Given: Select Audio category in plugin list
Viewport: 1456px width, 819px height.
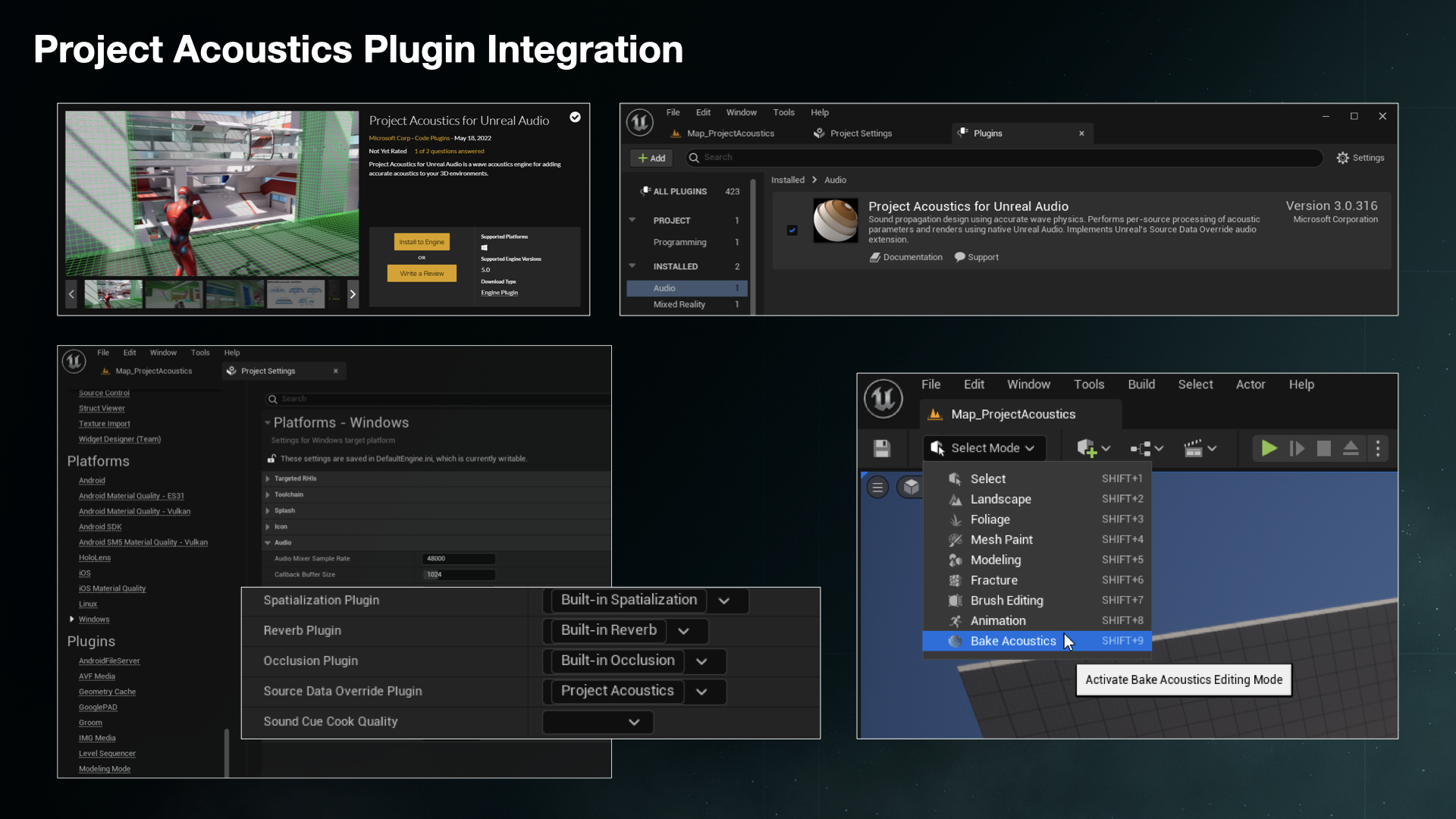Looking at the screenshot, I should (687, 288).
